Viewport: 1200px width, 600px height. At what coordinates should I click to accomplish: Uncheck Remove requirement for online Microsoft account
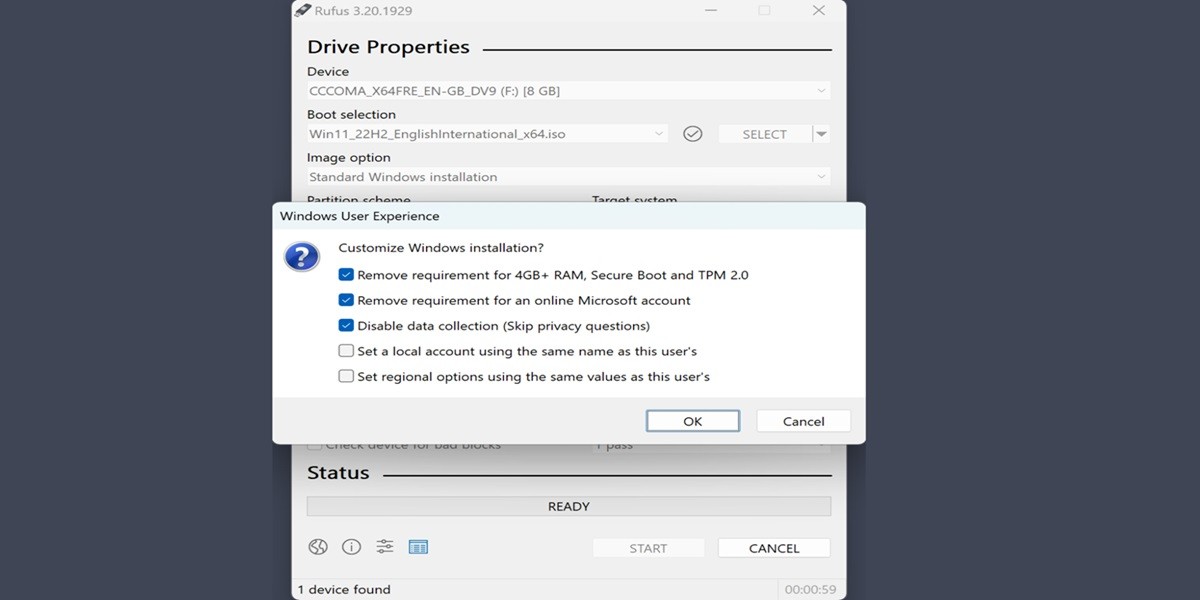(x=346, y=300)
